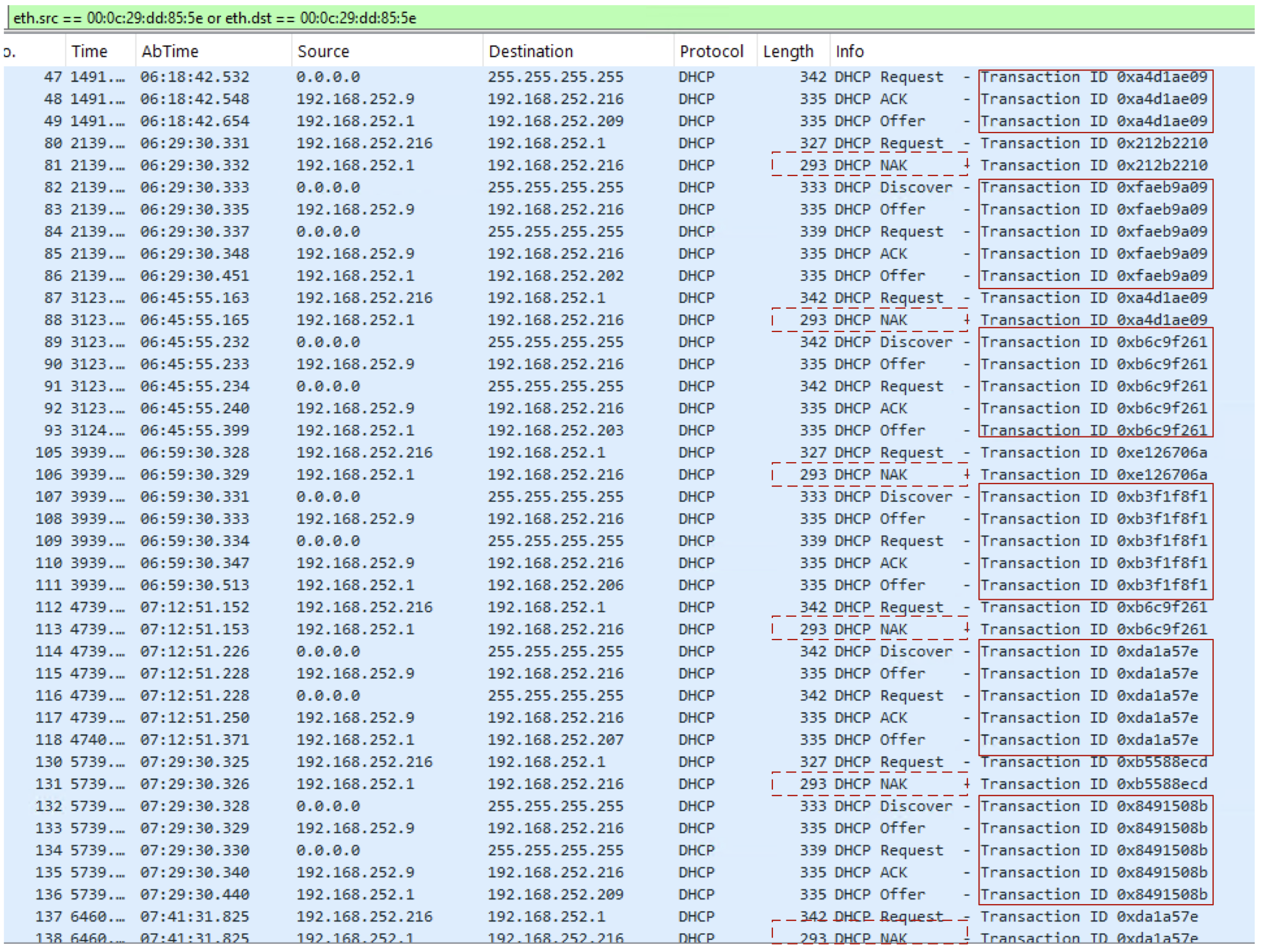Select packet 80 DHCP Request row
The image size is (1263, 952).
point(629,143)
